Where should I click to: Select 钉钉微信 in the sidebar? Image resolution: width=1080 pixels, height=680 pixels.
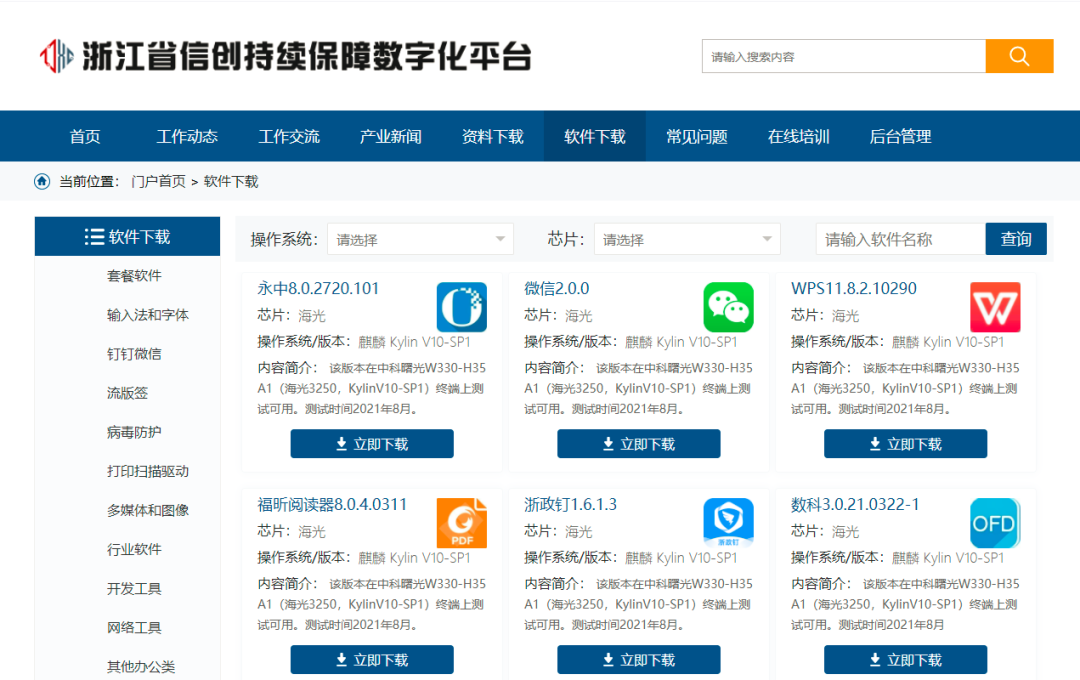(x=134, y=353)
